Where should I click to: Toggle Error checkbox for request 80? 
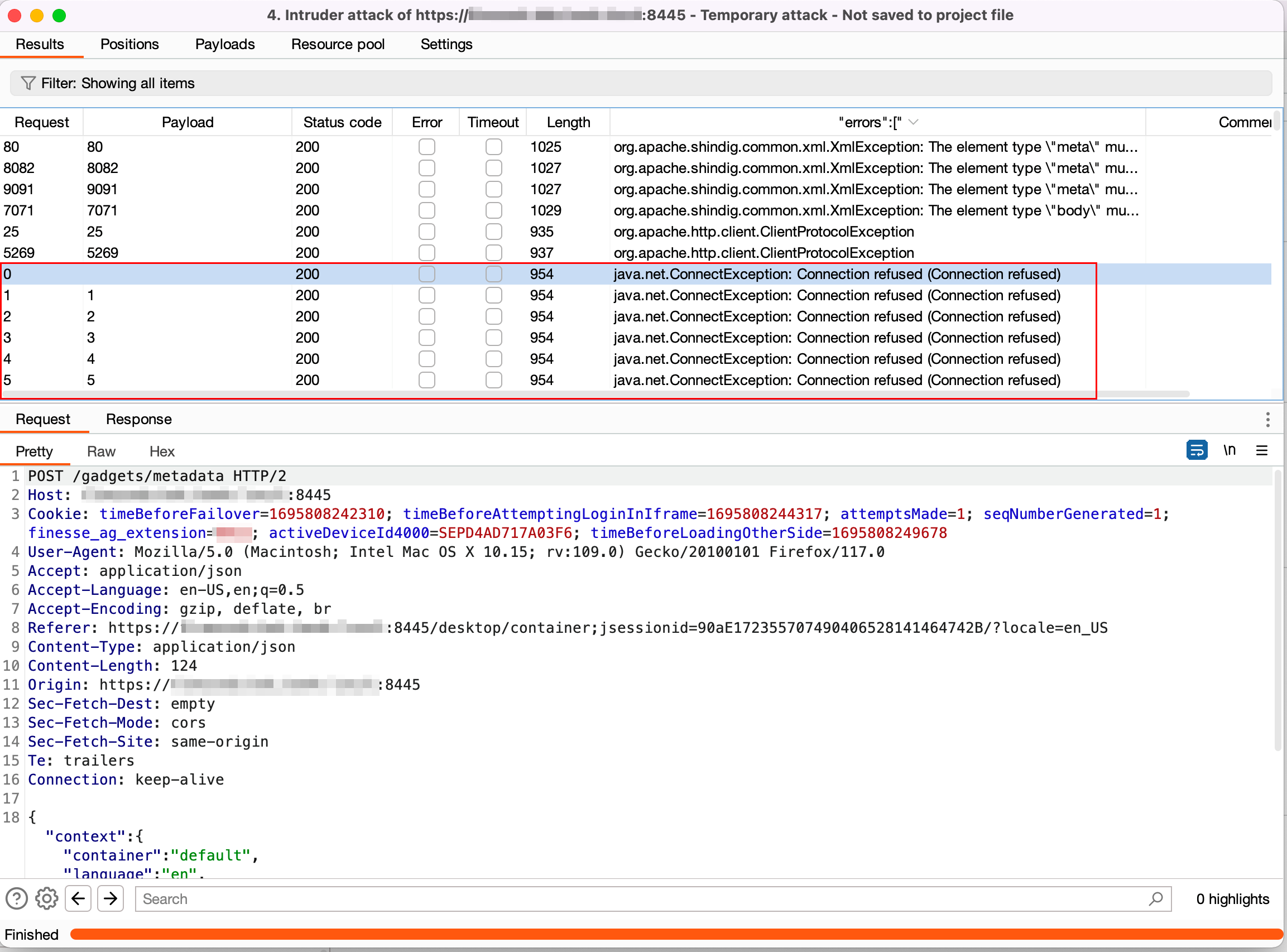427,147
